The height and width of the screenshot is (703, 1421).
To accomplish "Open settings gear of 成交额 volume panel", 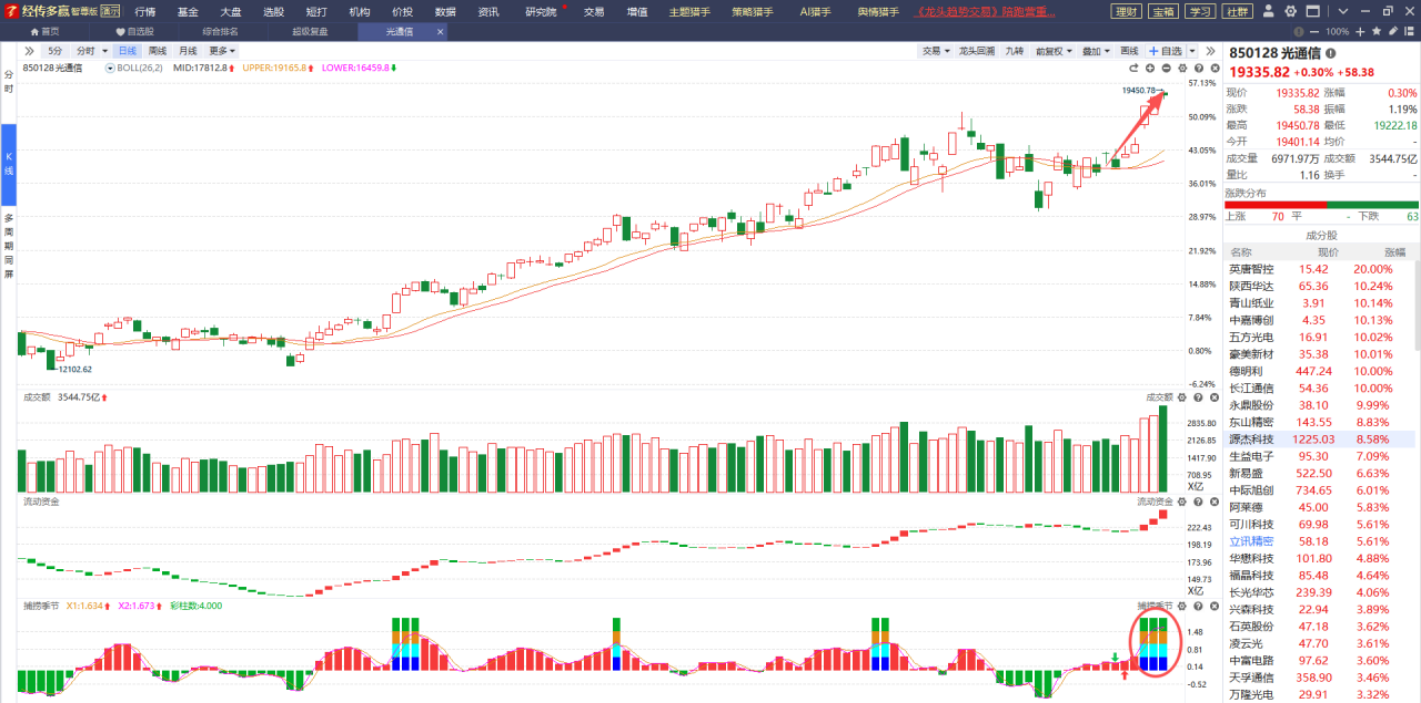I will click(1182, 397).
